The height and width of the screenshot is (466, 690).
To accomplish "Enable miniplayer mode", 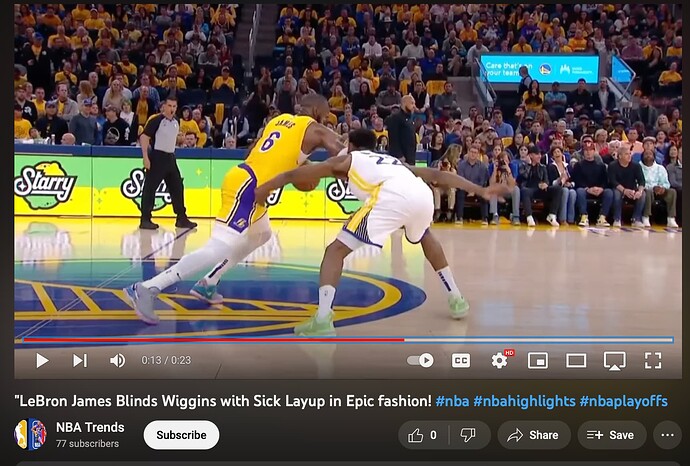I will point(538,360).
